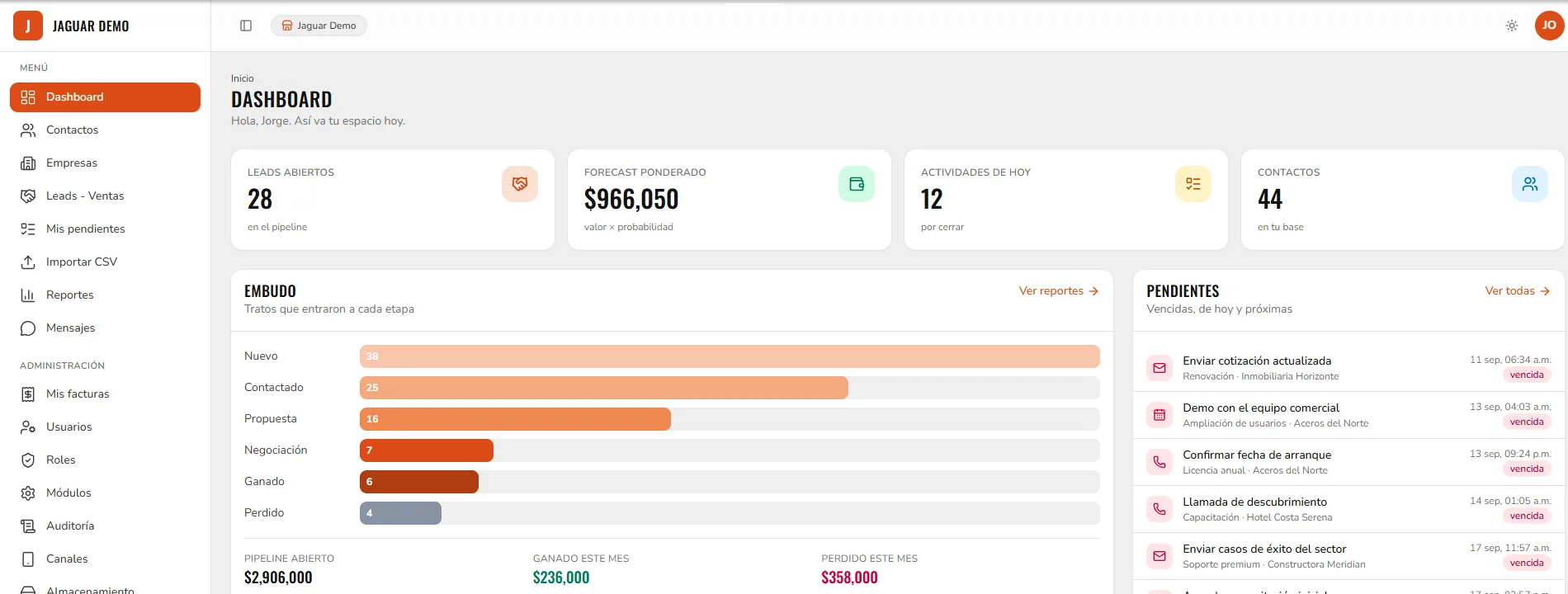Viewport: 1568px width, 594px height.
Task: Open the Empresas section
Action: point(105,163)
